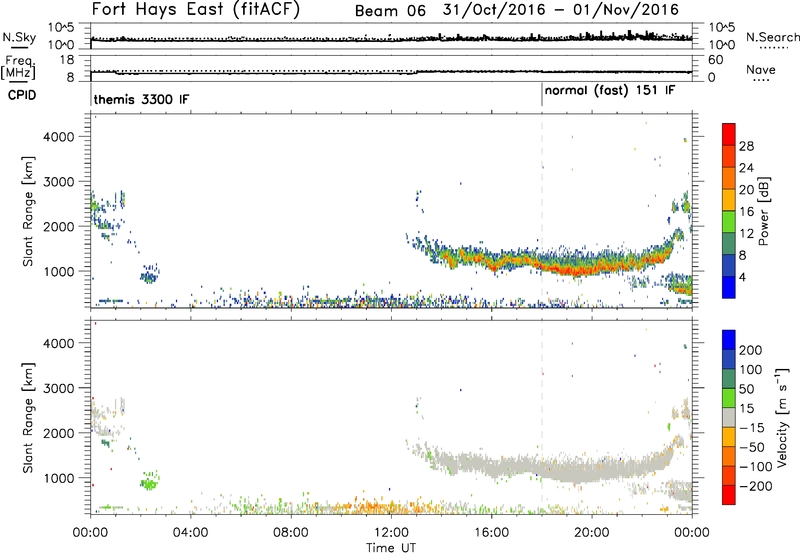Click the gray segment of velocity color bar
The width and height of the screenshot is (800, 554).
click(729, 417)
